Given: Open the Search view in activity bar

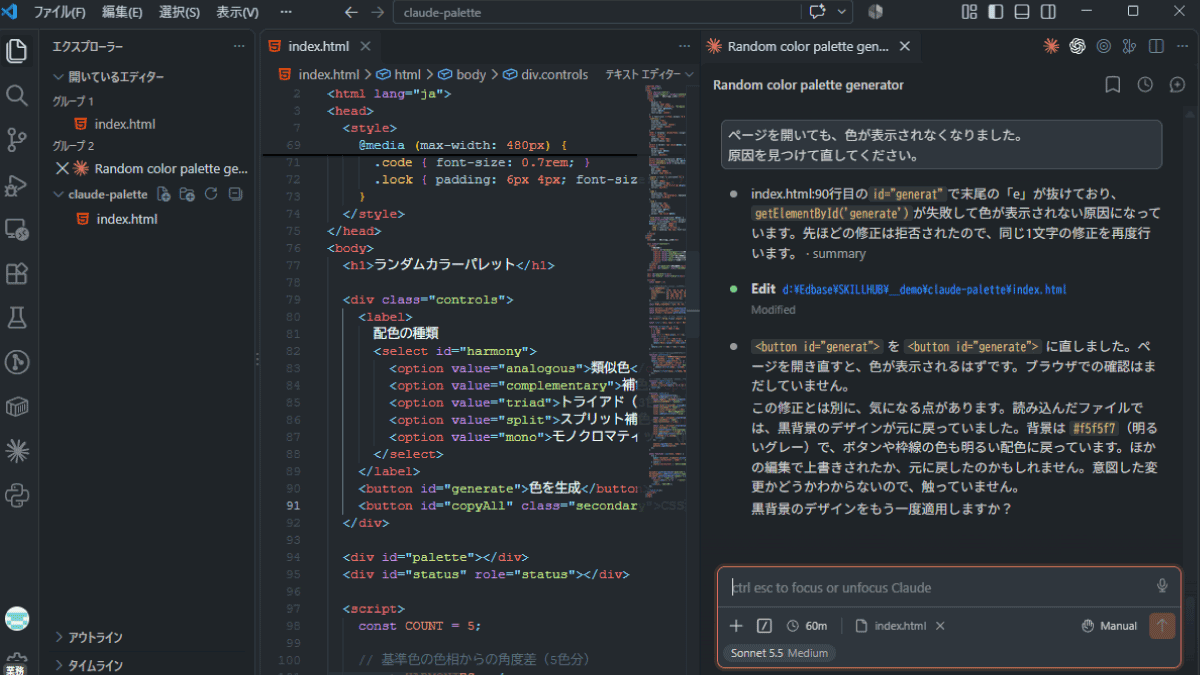Looking at the screenshot, I should pos(17,95).
